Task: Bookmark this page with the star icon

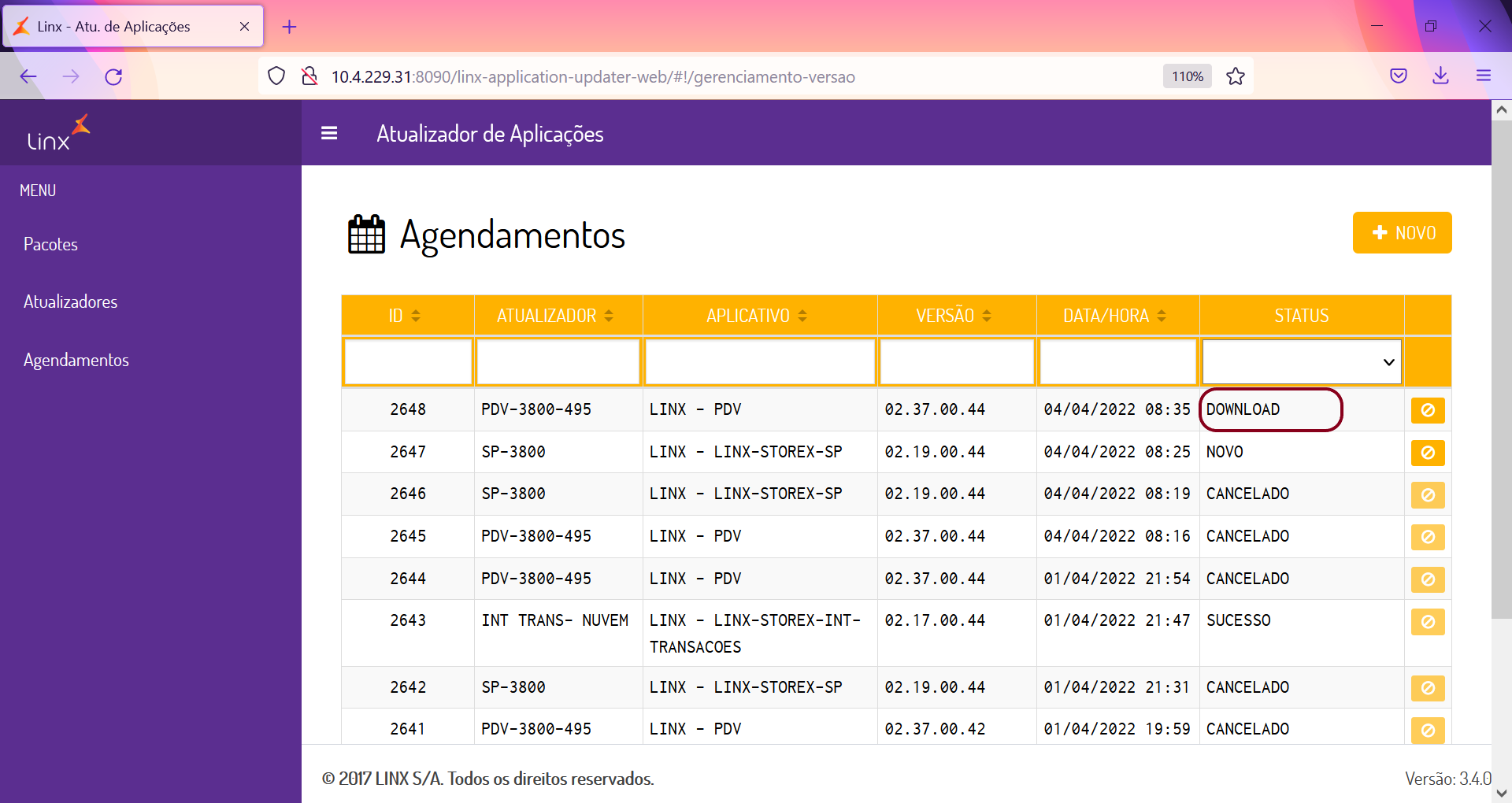Action: 1236,76
